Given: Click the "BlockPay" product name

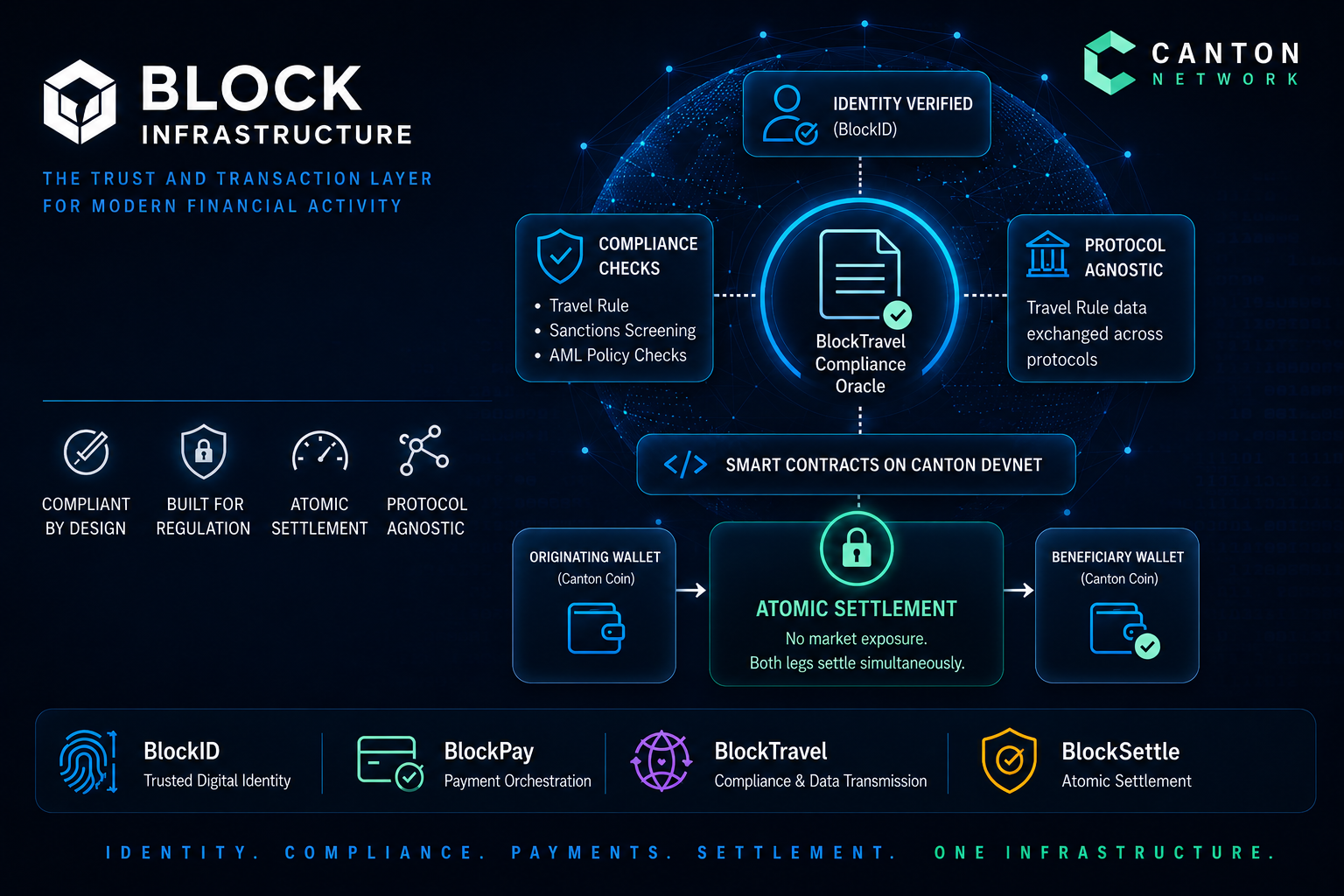Looking at the screenshot, I should [489, 752].
